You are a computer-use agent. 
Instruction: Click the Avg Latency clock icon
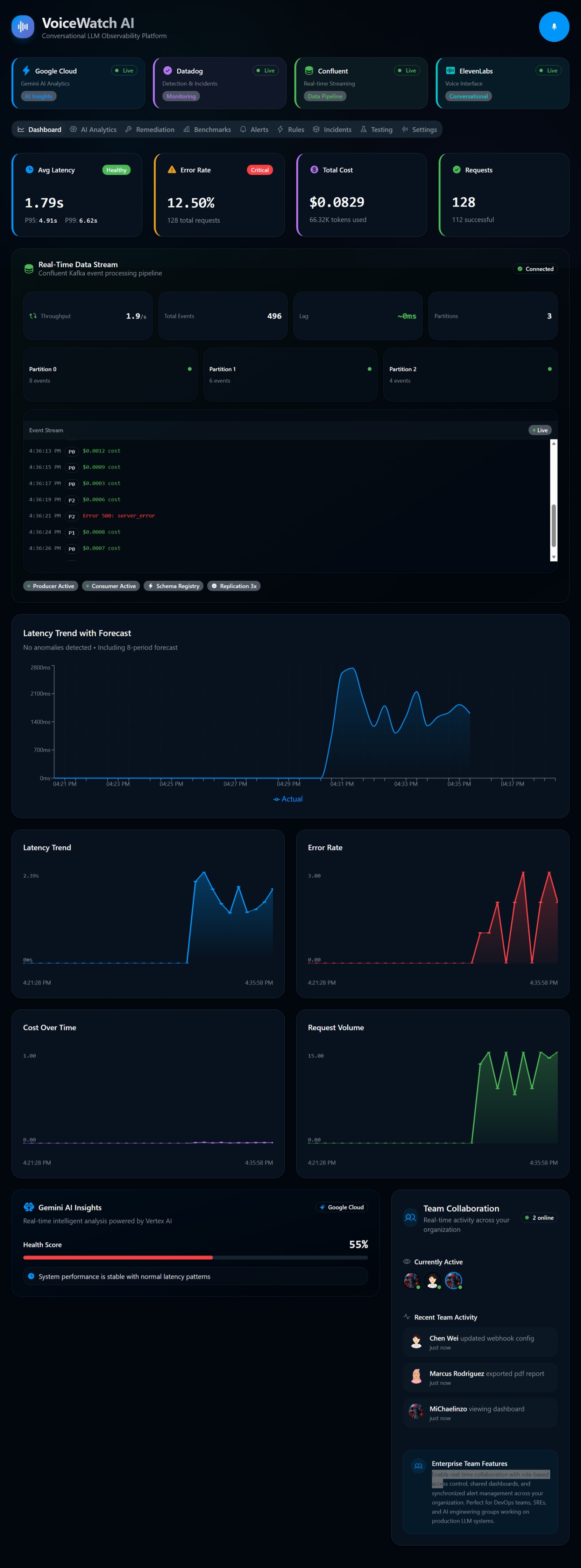click(x=29, y=170)
